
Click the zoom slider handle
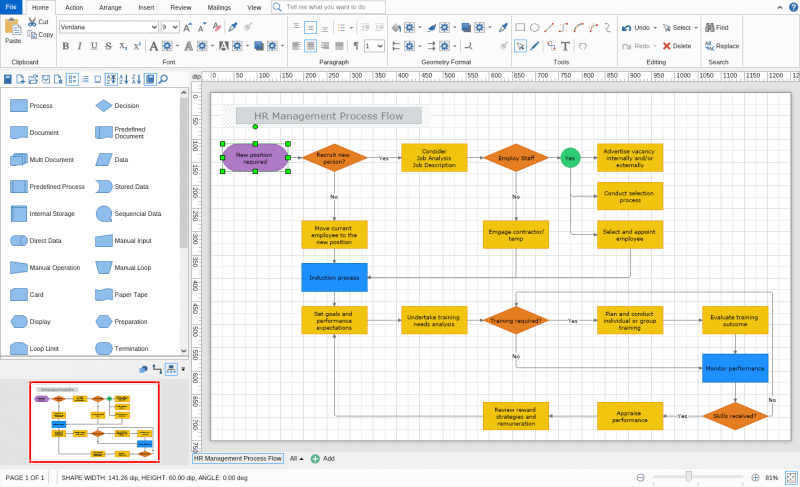click(688, 477)
